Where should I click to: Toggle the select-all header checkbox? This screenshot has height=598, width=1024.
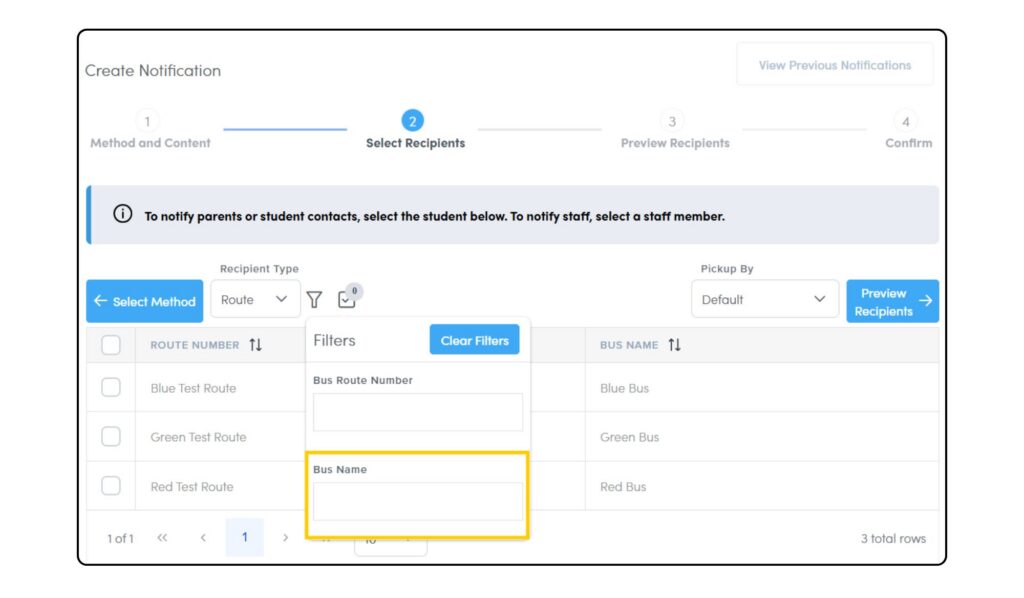tap(111, 345)
